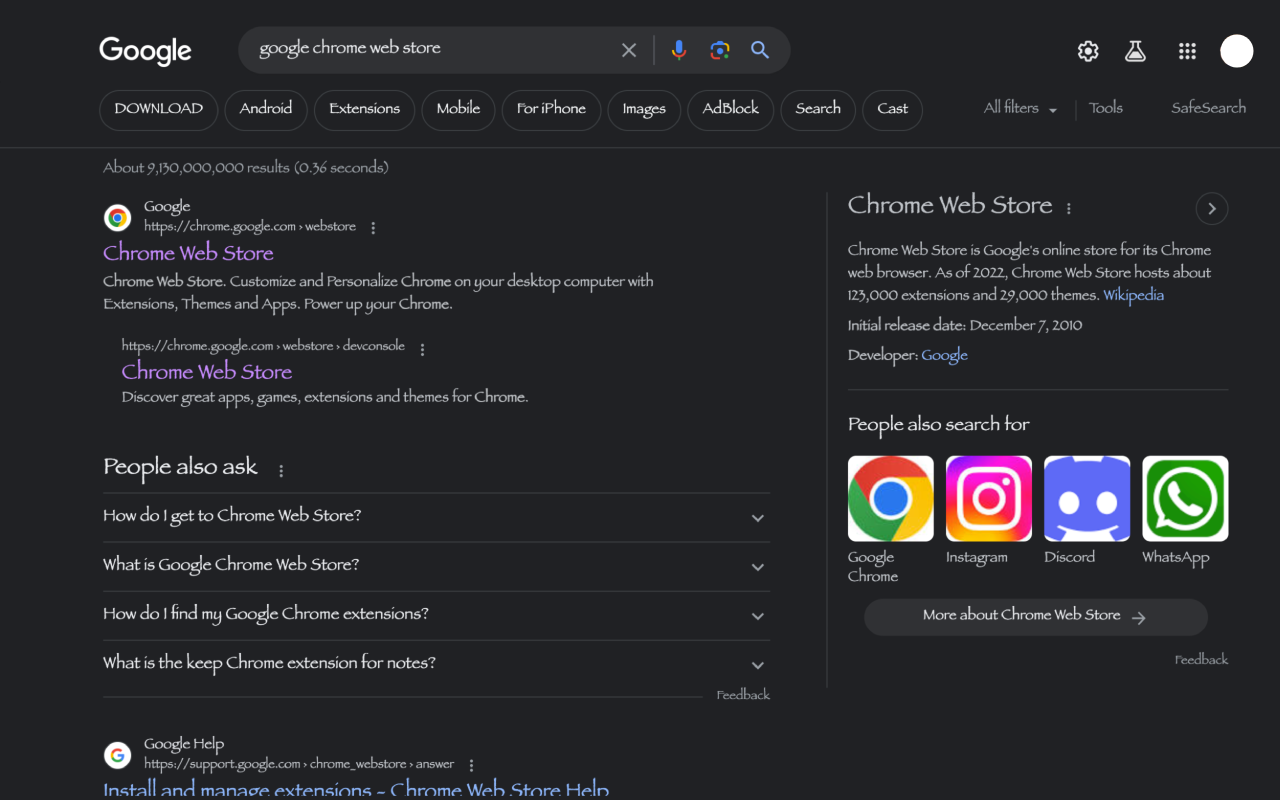Screen dimensions: 1280x800
Task: Open options dots for the Google Help result
Action: 471,765
